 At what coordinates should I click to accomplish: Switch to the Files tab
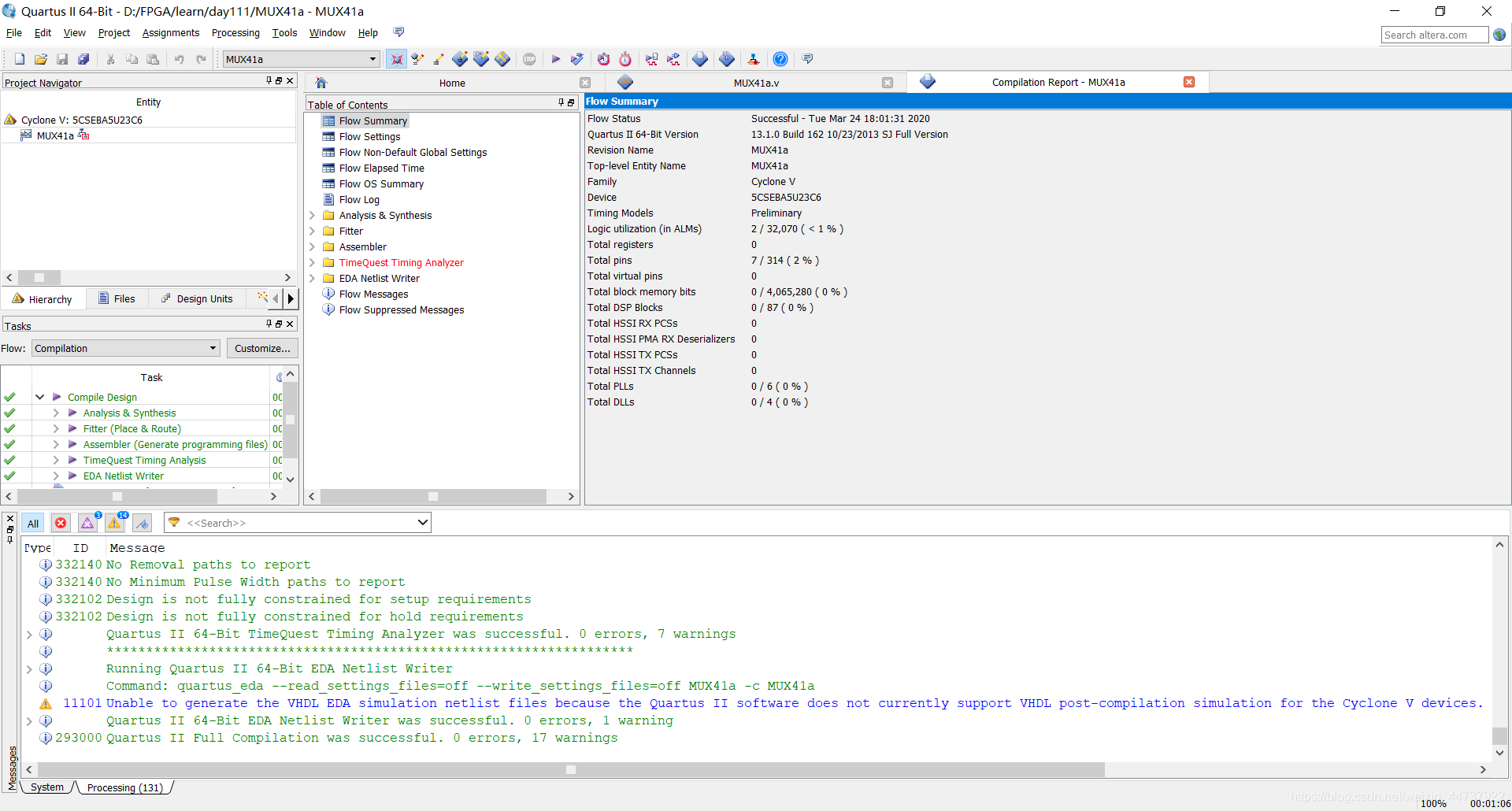click(117, 299)
